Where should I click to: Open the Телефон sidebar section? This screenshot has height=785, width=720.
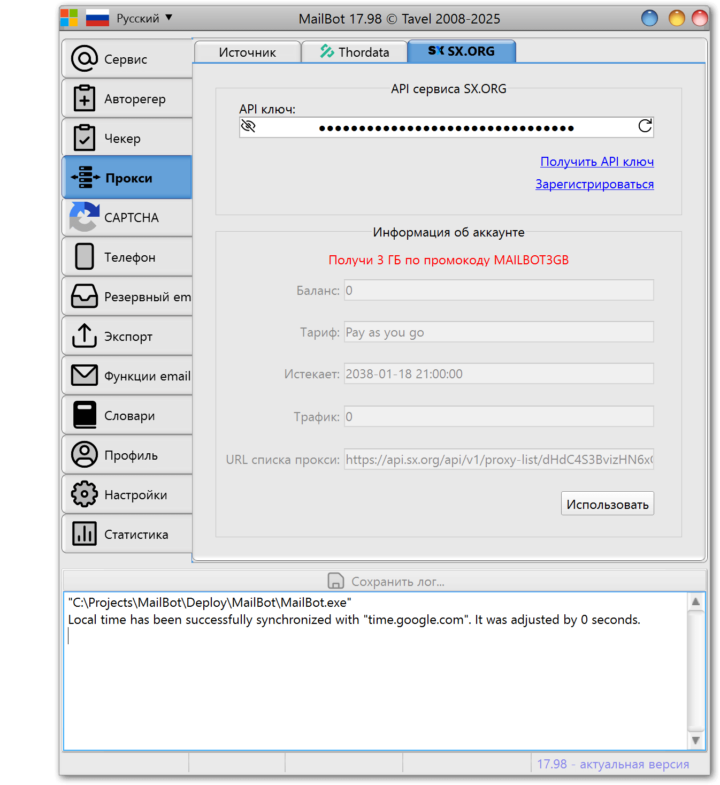click(x=126, y=257)
